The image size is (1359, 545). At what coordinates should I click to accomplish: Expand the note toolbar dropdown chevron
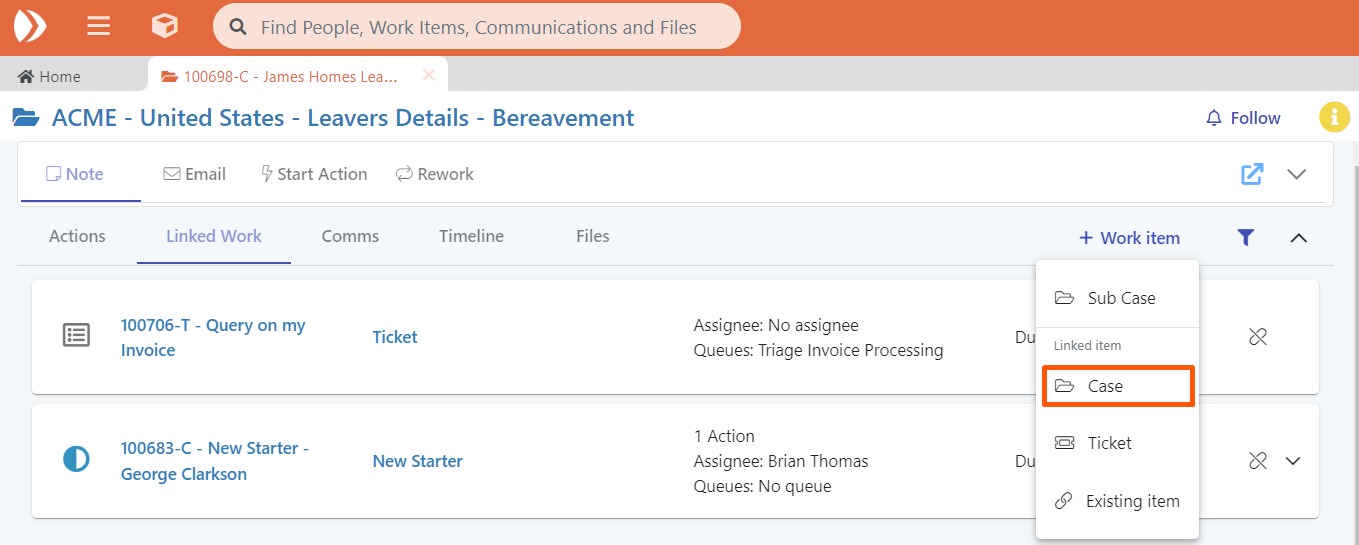coord(1296,174)
